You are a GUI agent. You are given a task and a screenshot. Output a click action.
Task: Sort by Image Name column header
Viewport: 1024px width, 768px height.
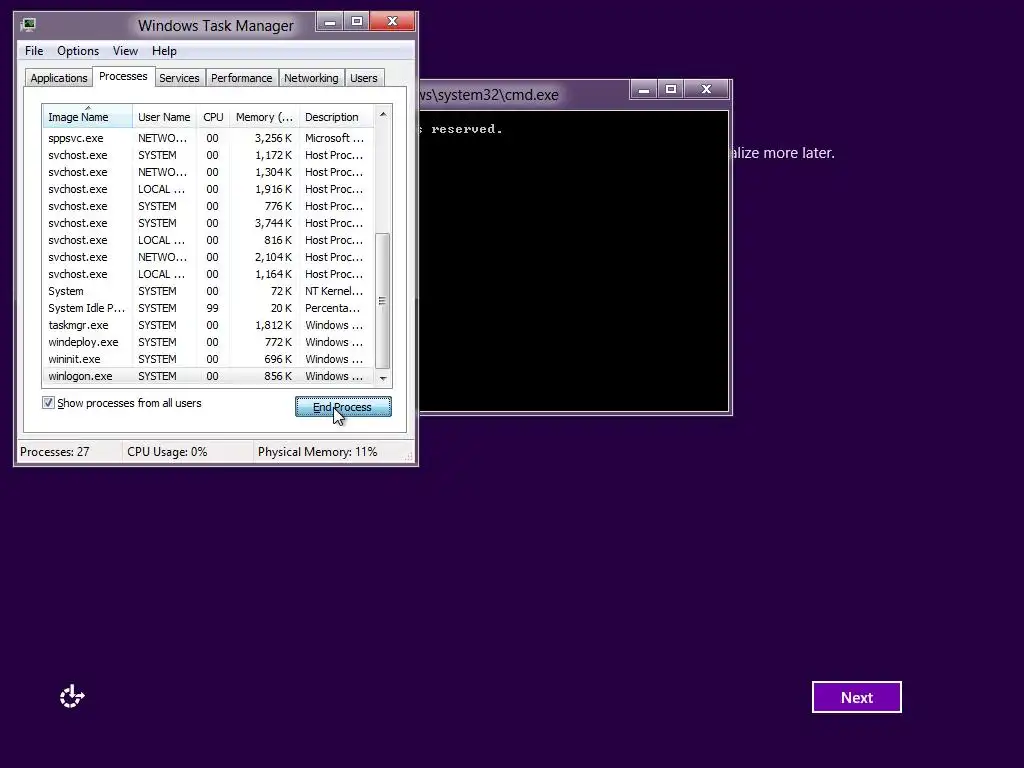88,117
